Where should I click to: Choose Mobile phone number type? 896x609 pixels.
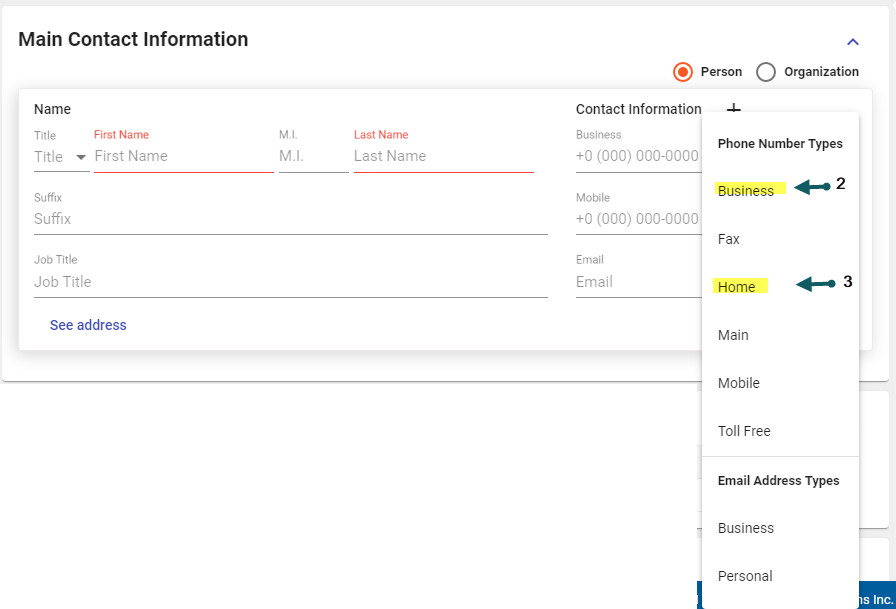(739, 383)
